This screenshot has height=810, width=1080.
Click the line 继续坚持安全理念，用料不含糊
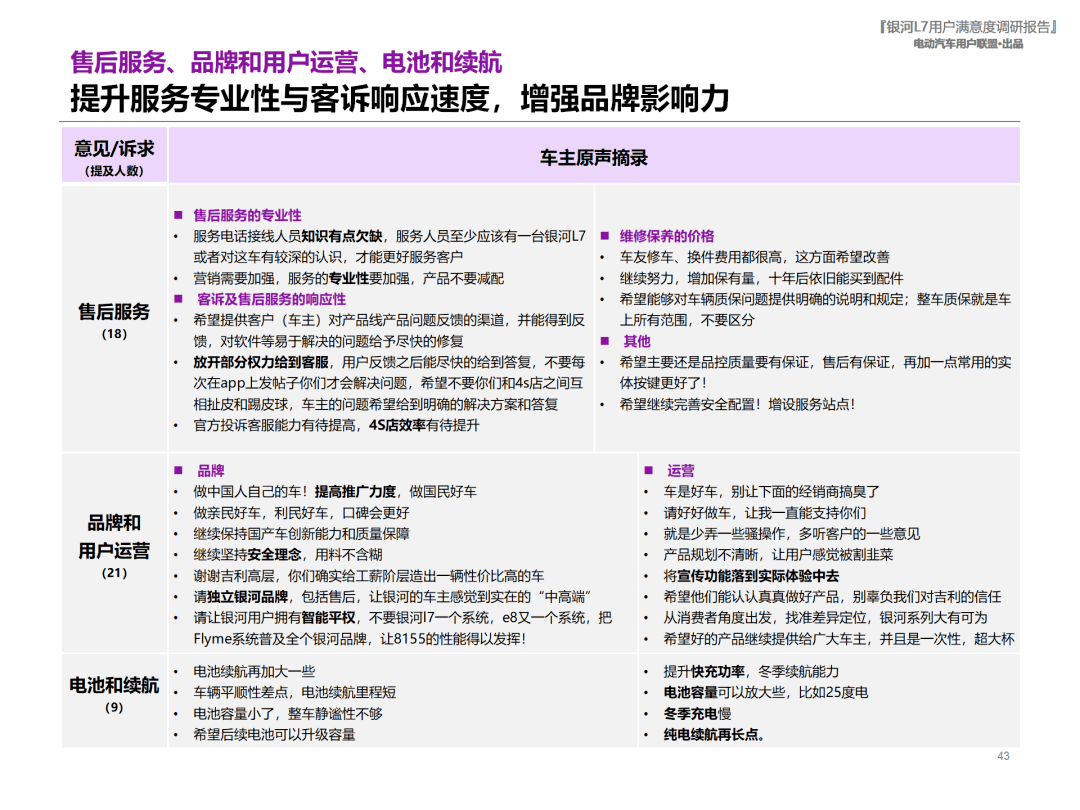288,555
